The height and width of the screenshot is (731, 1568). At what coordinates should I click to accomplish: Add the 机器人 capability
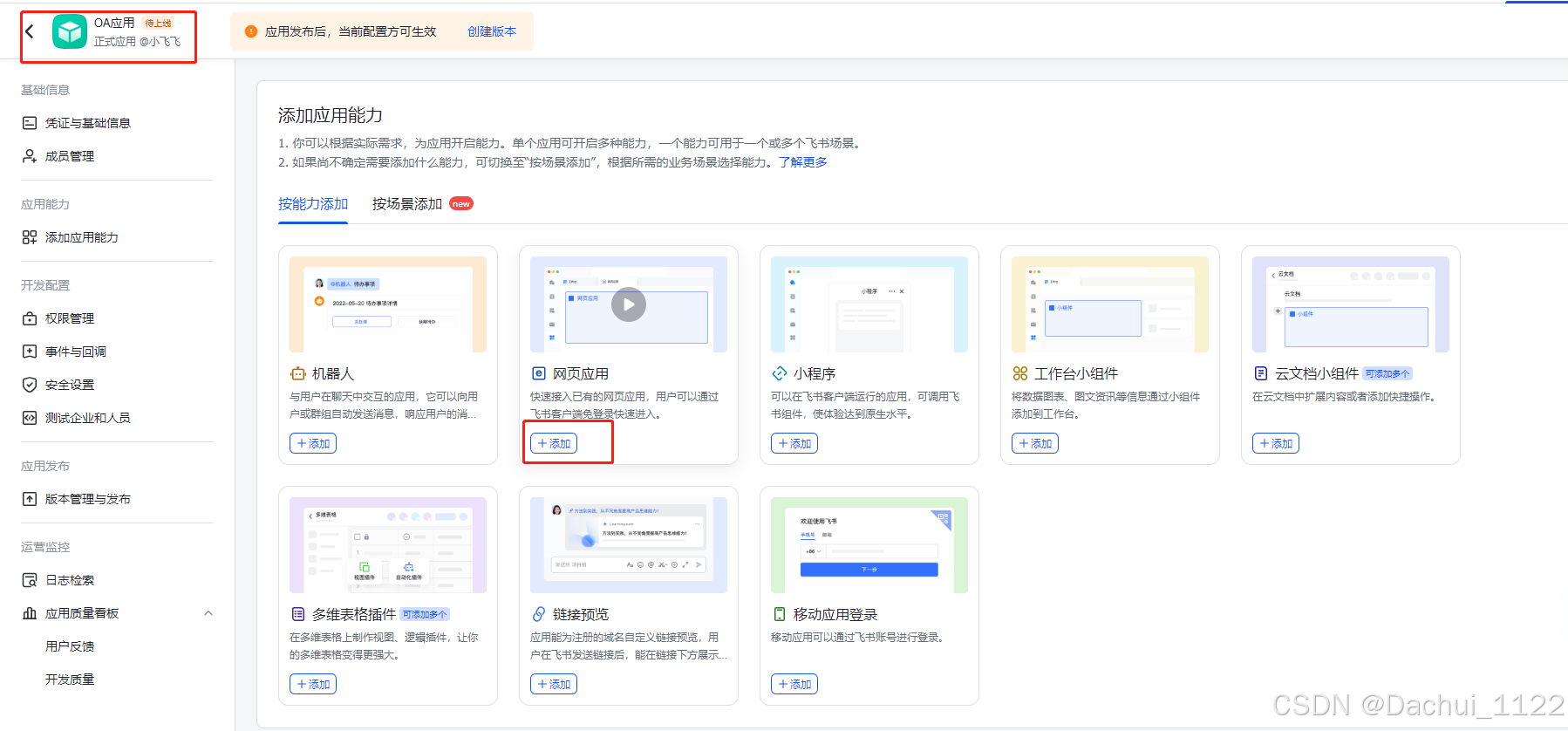(313, 443)
